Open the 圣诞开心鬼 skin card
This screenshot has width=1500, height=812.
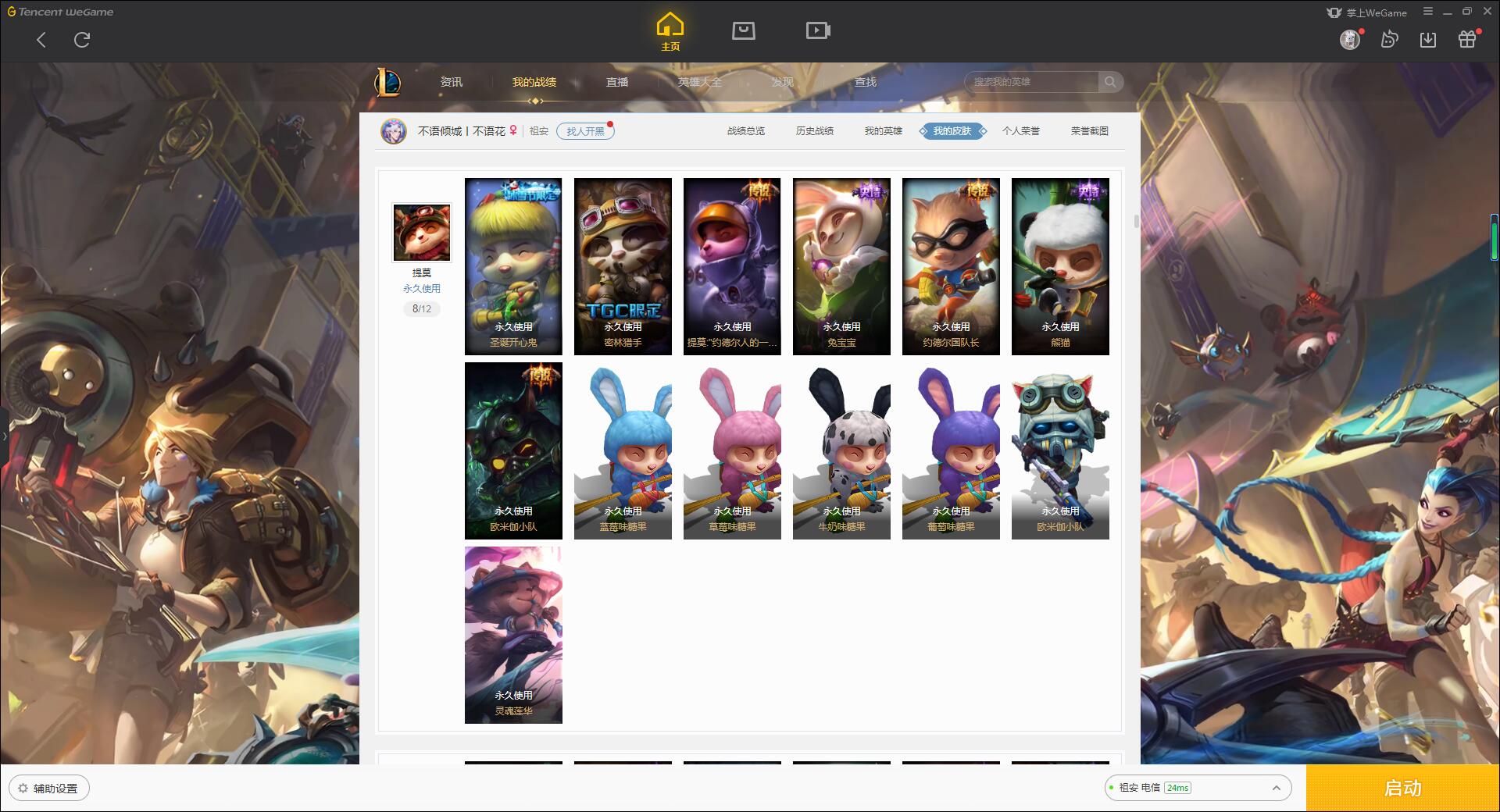(x=513, y=266)
